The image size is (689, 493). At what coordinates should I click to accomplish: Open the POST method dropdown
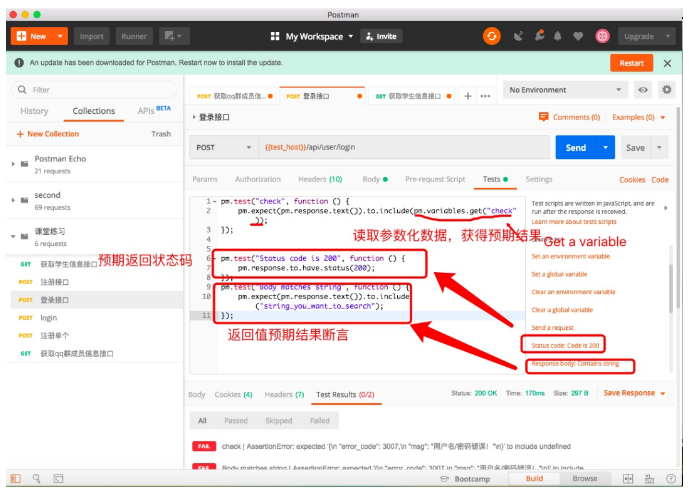point(224,147)
